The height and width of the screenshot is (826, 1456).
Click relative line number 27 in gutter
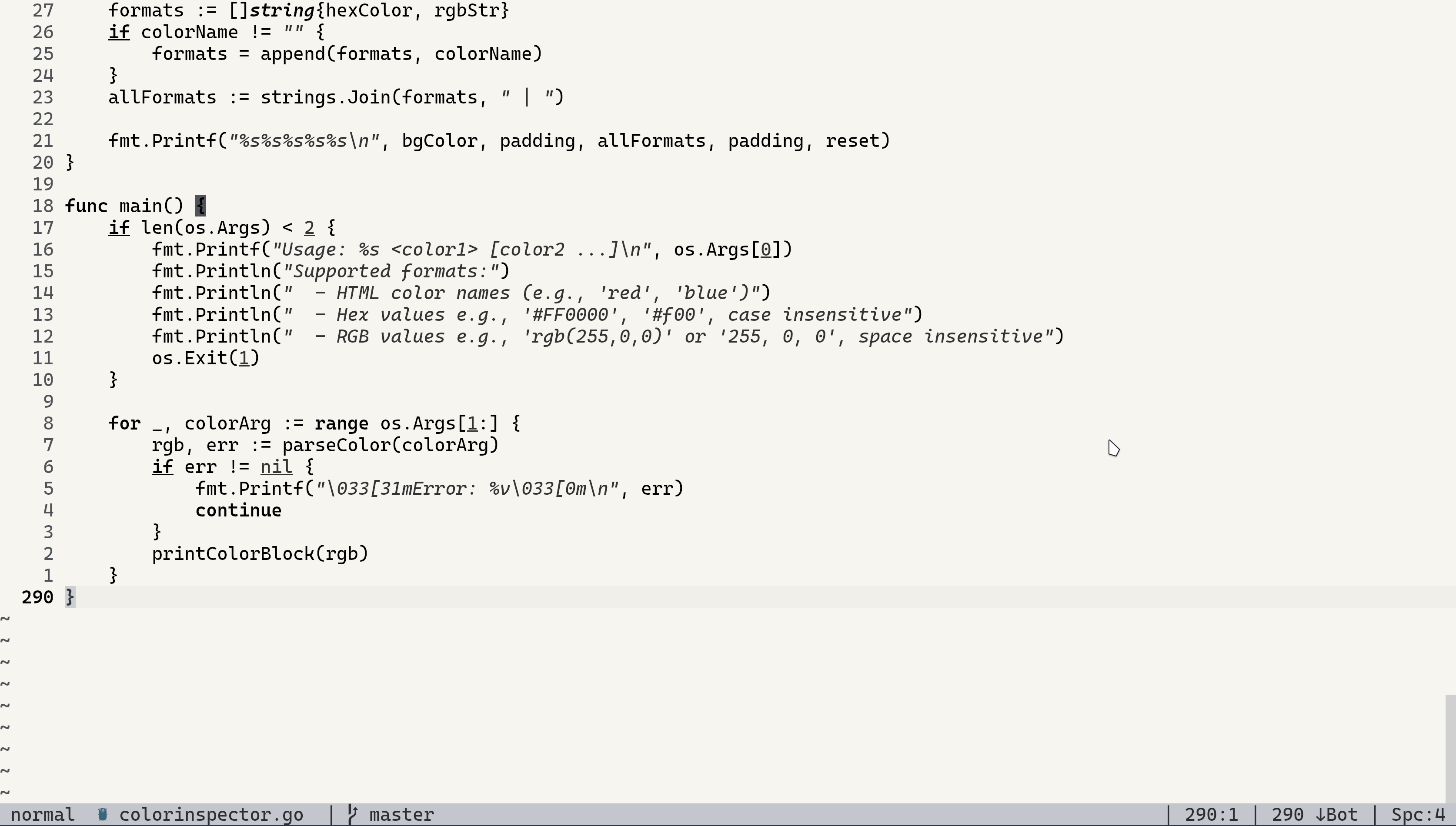click(x=43, y=10)
